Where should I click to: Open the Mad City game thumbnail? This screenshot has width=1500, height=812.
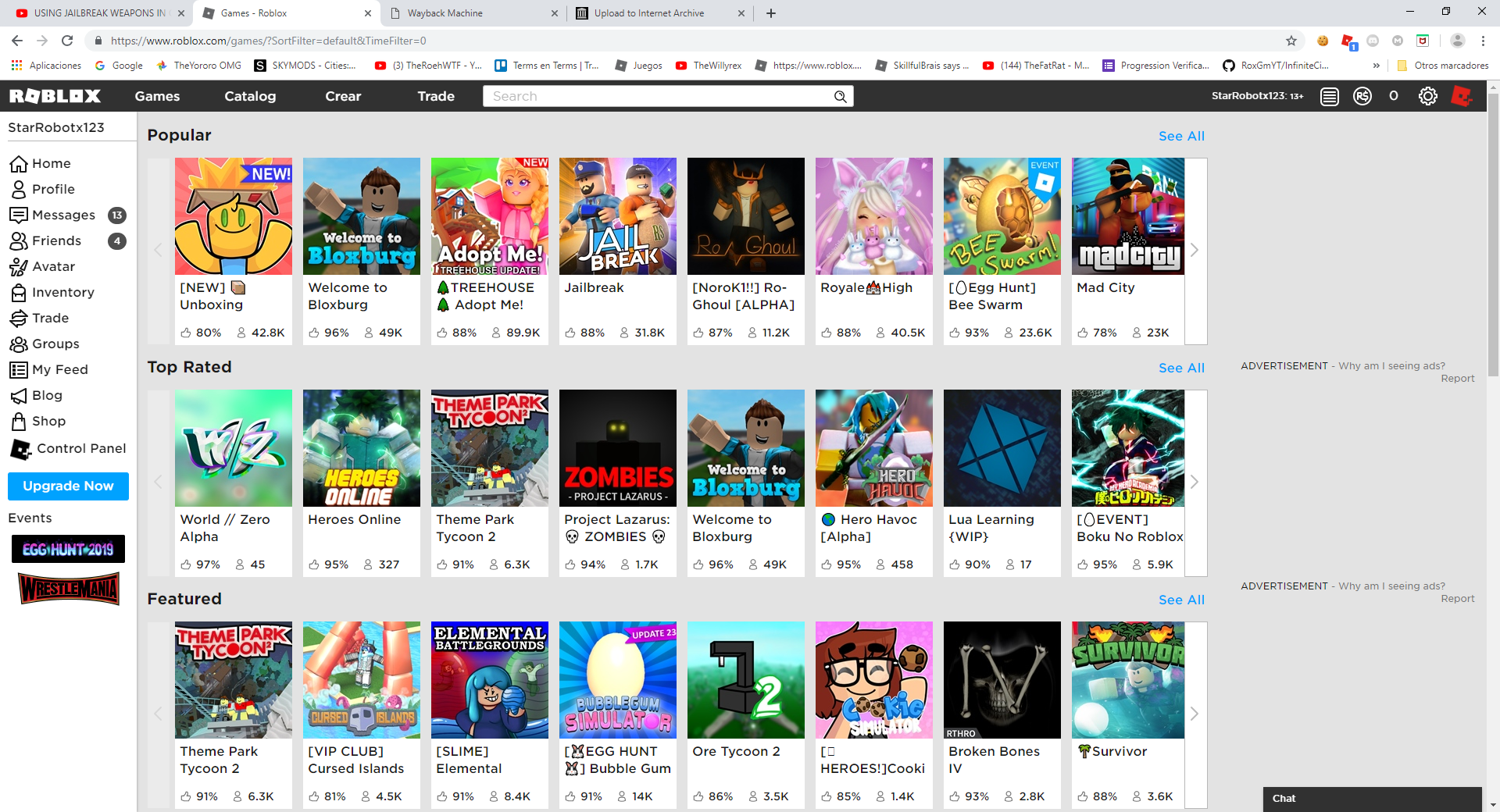coord(1128,216)
